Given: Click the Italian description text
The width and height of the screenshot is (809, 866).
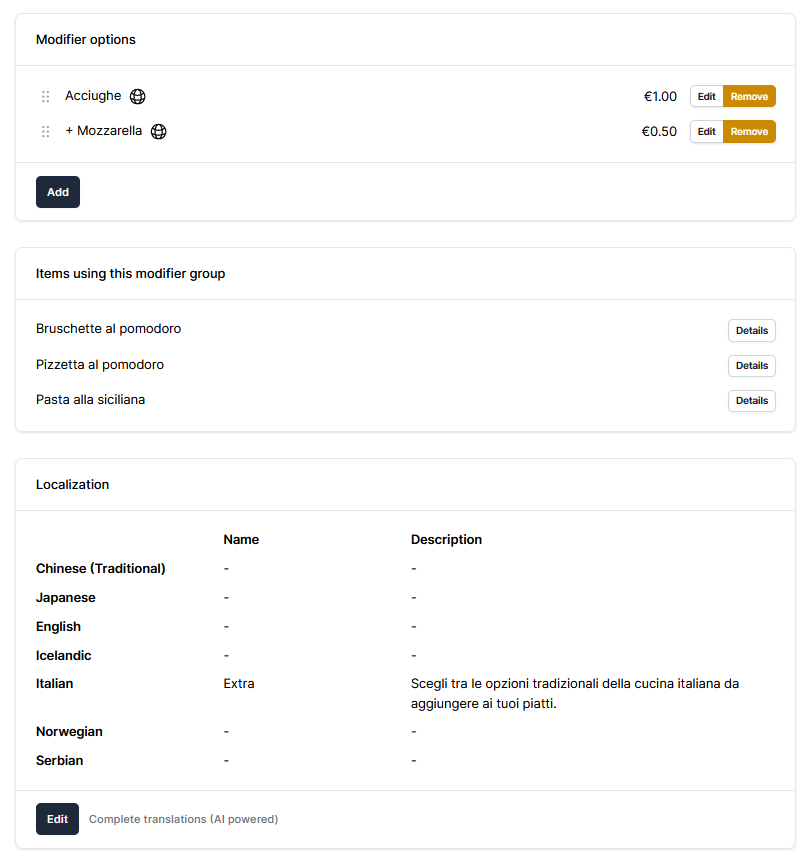Looking at the screenshot, I should pyautogui.click(x=574, y=694).
